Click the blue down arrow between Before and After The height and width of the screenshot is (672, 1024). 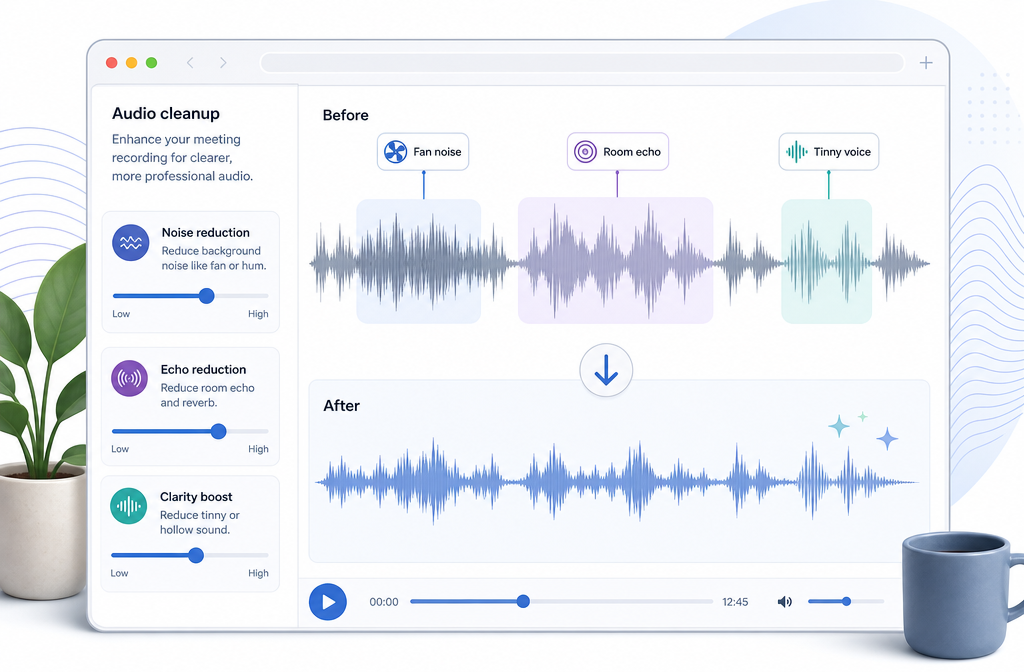tap(606, 370)
